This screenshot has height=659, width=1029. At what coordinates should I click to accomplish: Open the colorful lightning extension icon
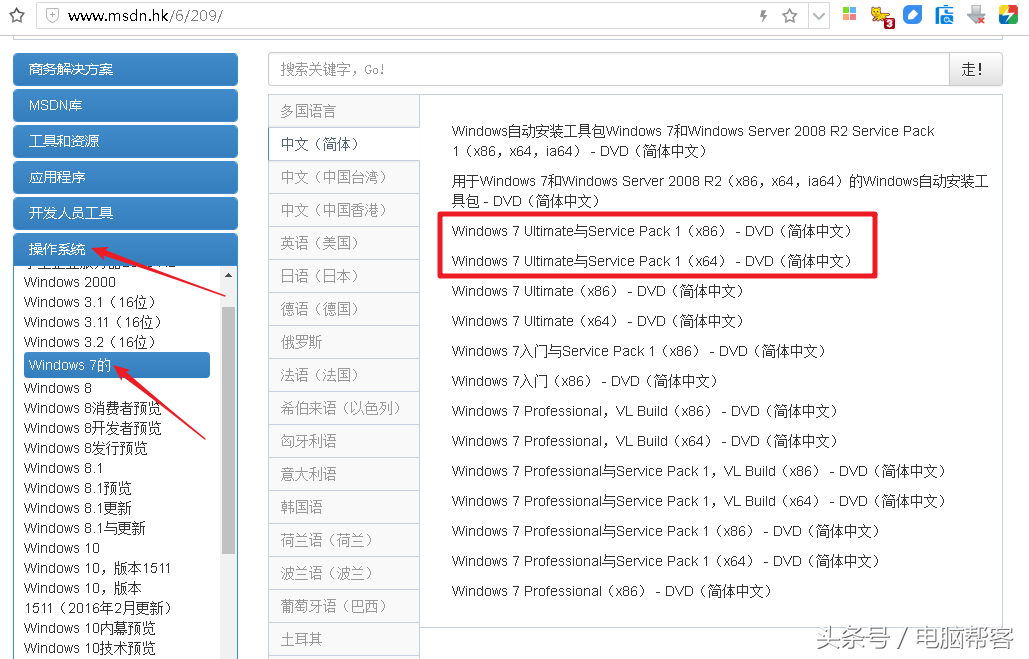[1006, 14]
